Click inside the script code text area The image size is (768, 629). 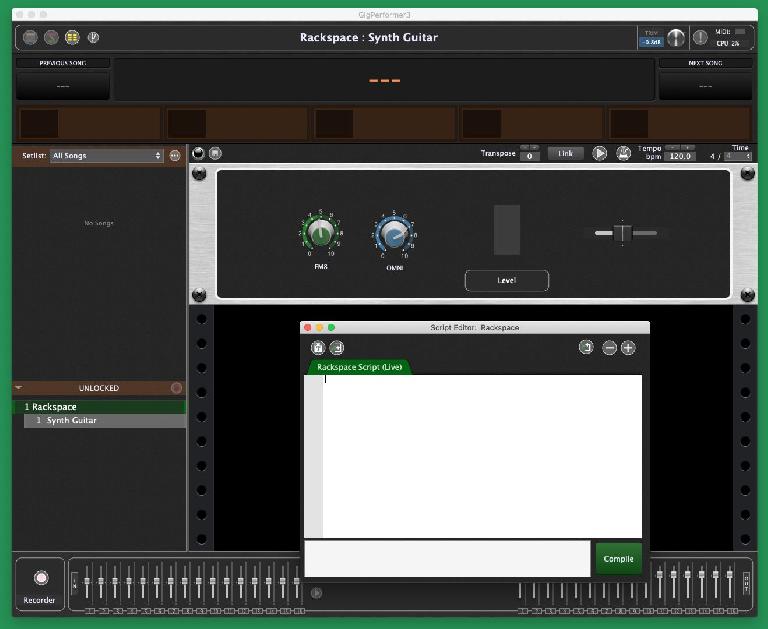pyautogui.click(x=482, y=456)
